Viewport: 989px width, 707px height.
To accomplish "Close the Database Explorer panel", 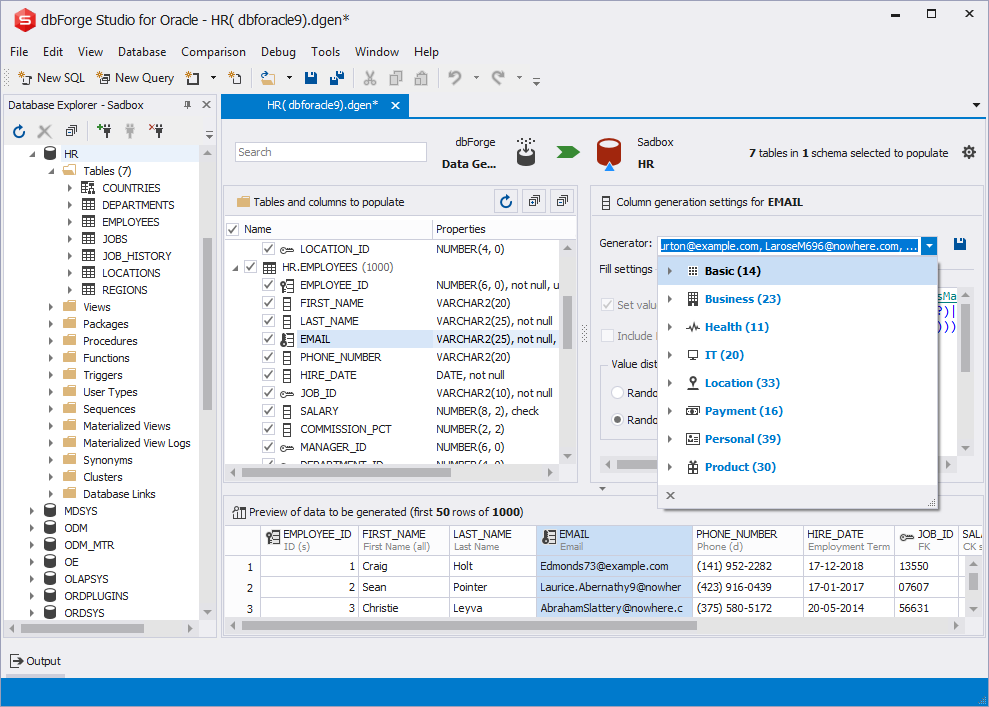I will 206,105.
